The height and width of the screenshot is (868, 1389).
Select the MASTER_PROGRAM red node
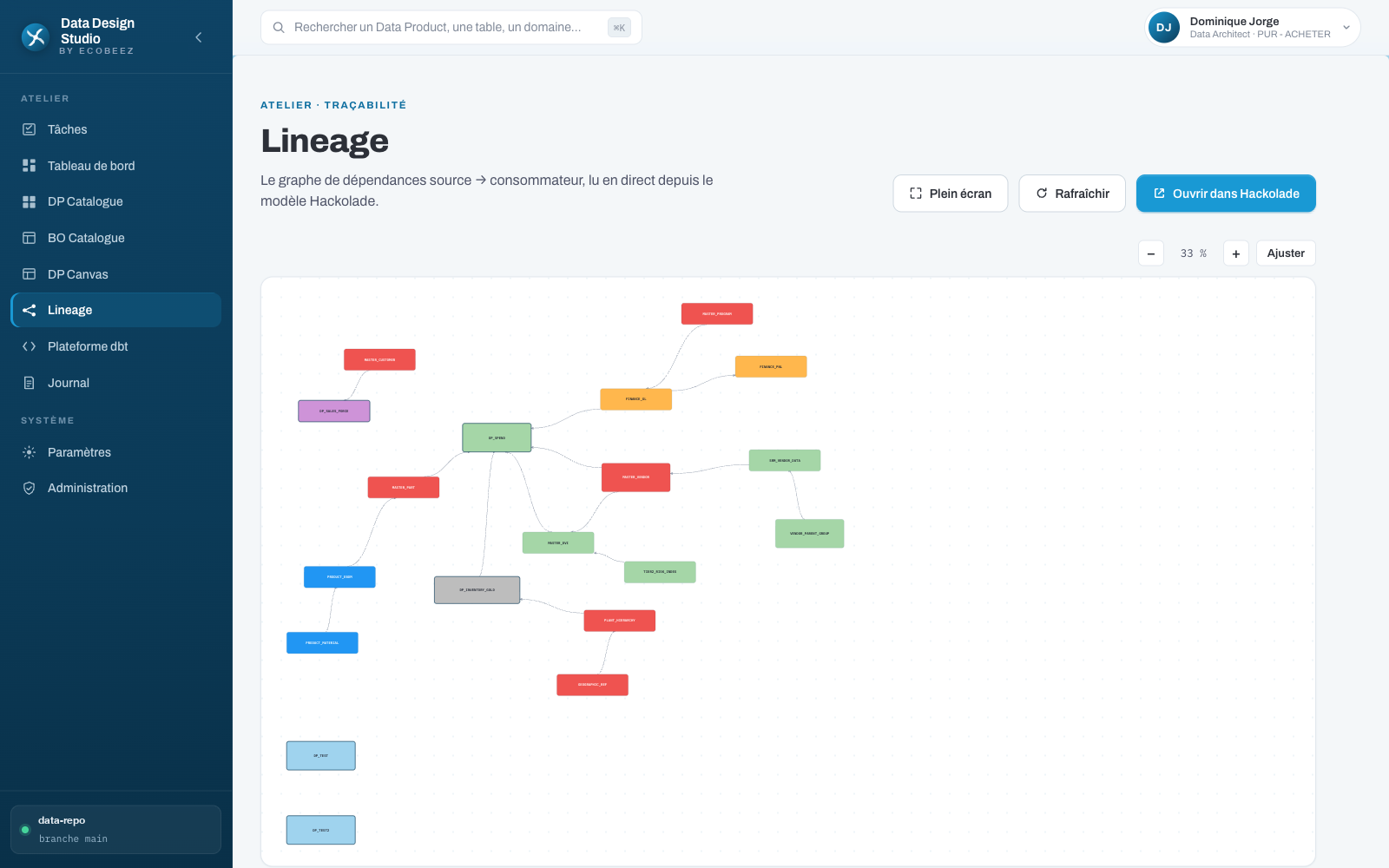point(717,314)
